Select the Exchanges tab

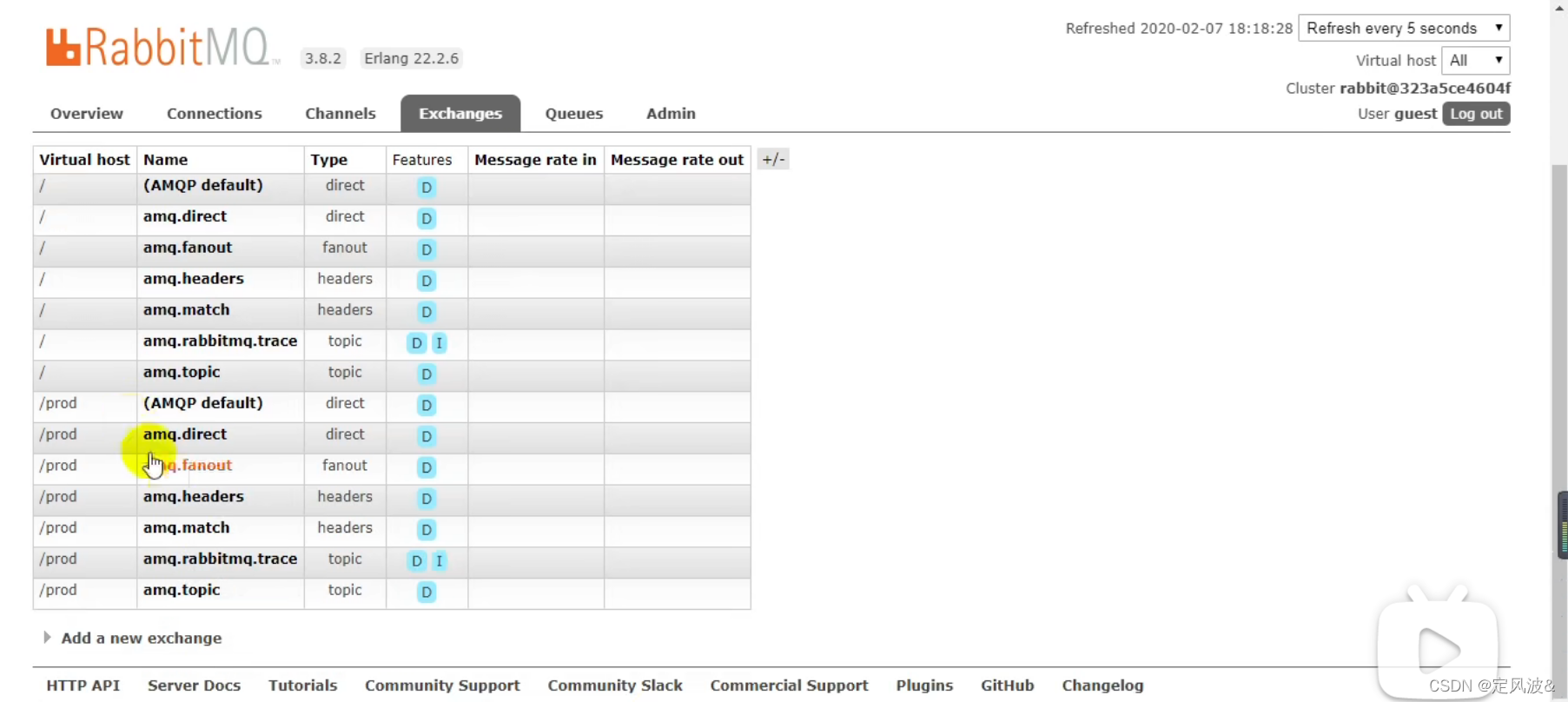pos(460,114)
